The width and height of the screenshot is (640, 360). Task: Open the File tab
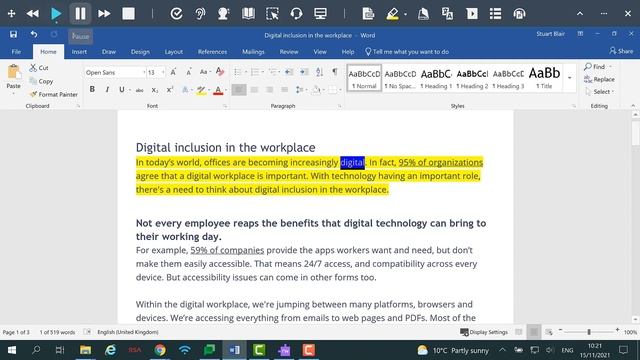point(16,52)
